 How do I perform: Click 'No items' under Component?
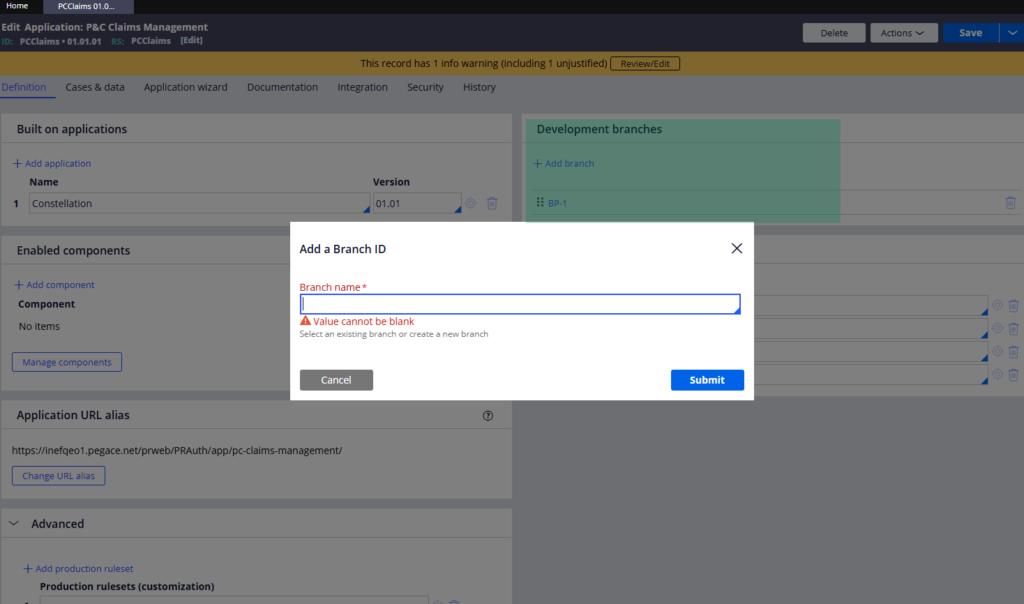39,326
